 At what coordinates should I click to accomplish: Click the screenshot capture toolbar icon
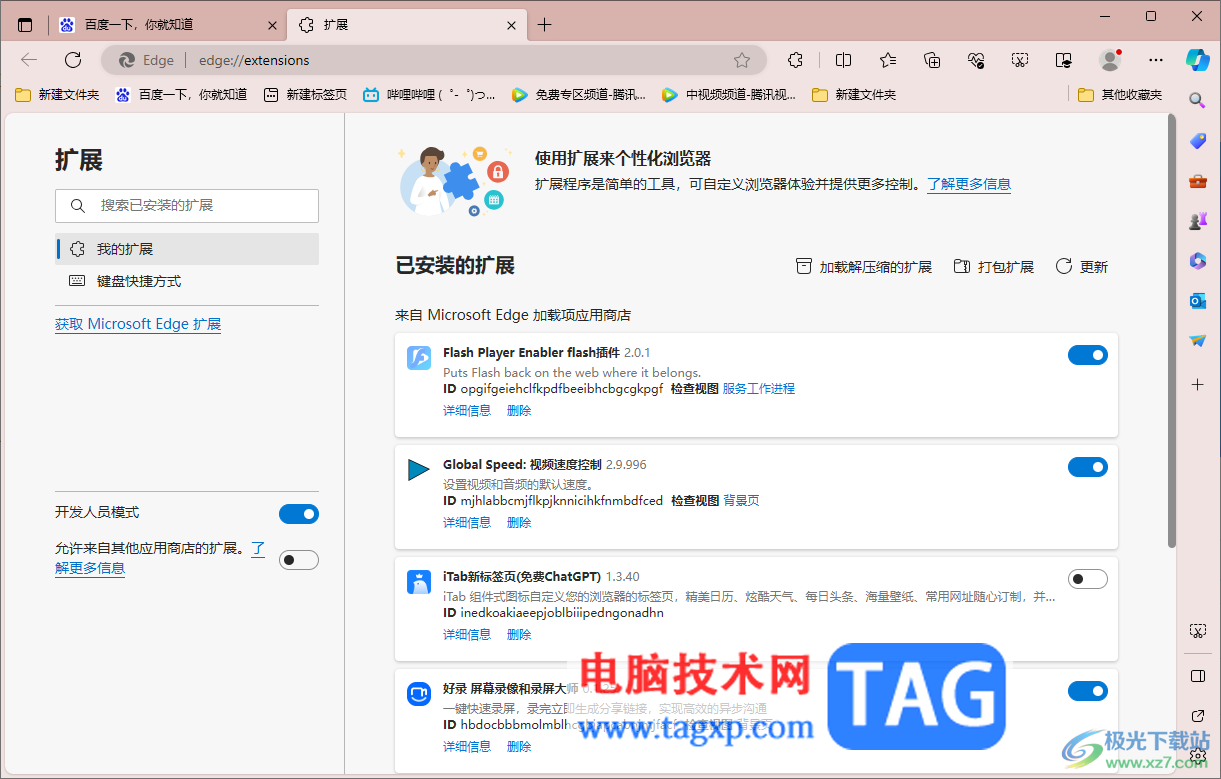click(x=1020, y=60)
